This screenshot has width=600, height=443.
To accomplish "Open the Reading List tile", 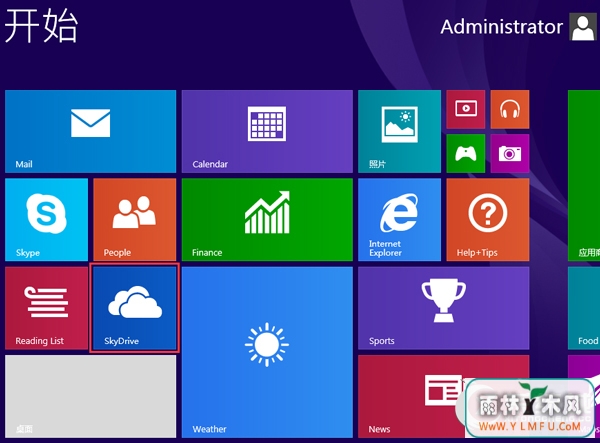I will click(x=46, y=308).
